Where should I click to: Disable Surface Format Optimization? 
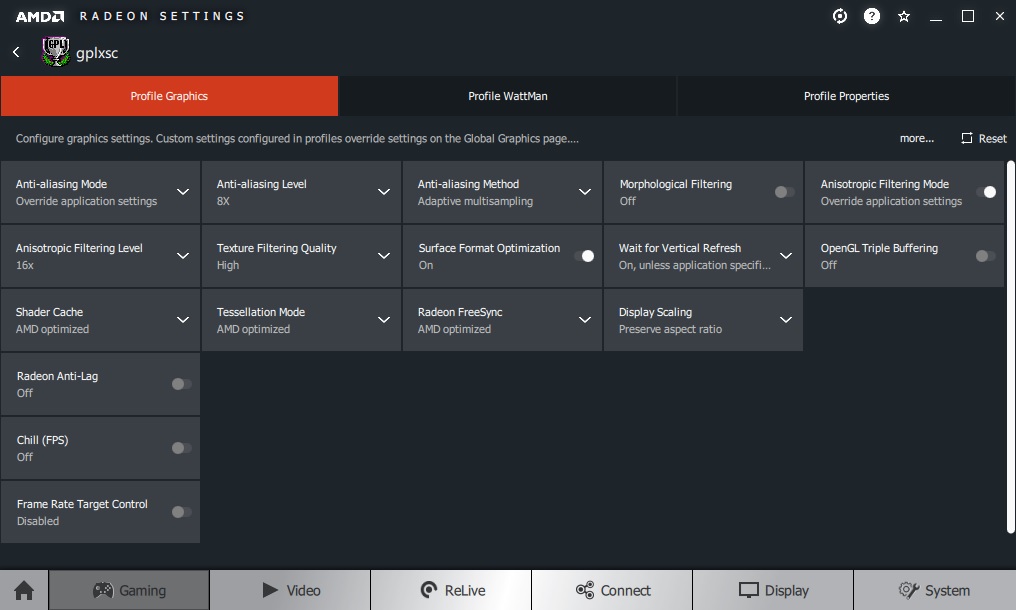[x=584, y=256]
